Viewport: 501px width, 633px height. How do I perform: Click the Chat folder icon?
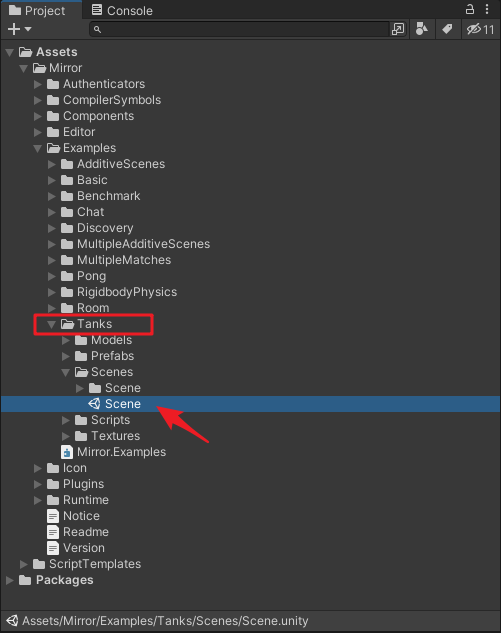tap(67, 212)
